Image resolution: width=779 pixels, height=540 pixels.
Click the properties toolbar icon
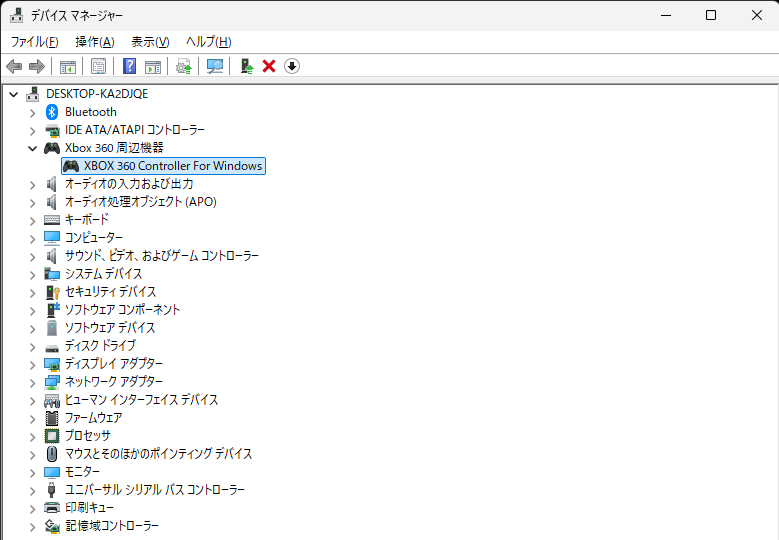coord(99,66)
